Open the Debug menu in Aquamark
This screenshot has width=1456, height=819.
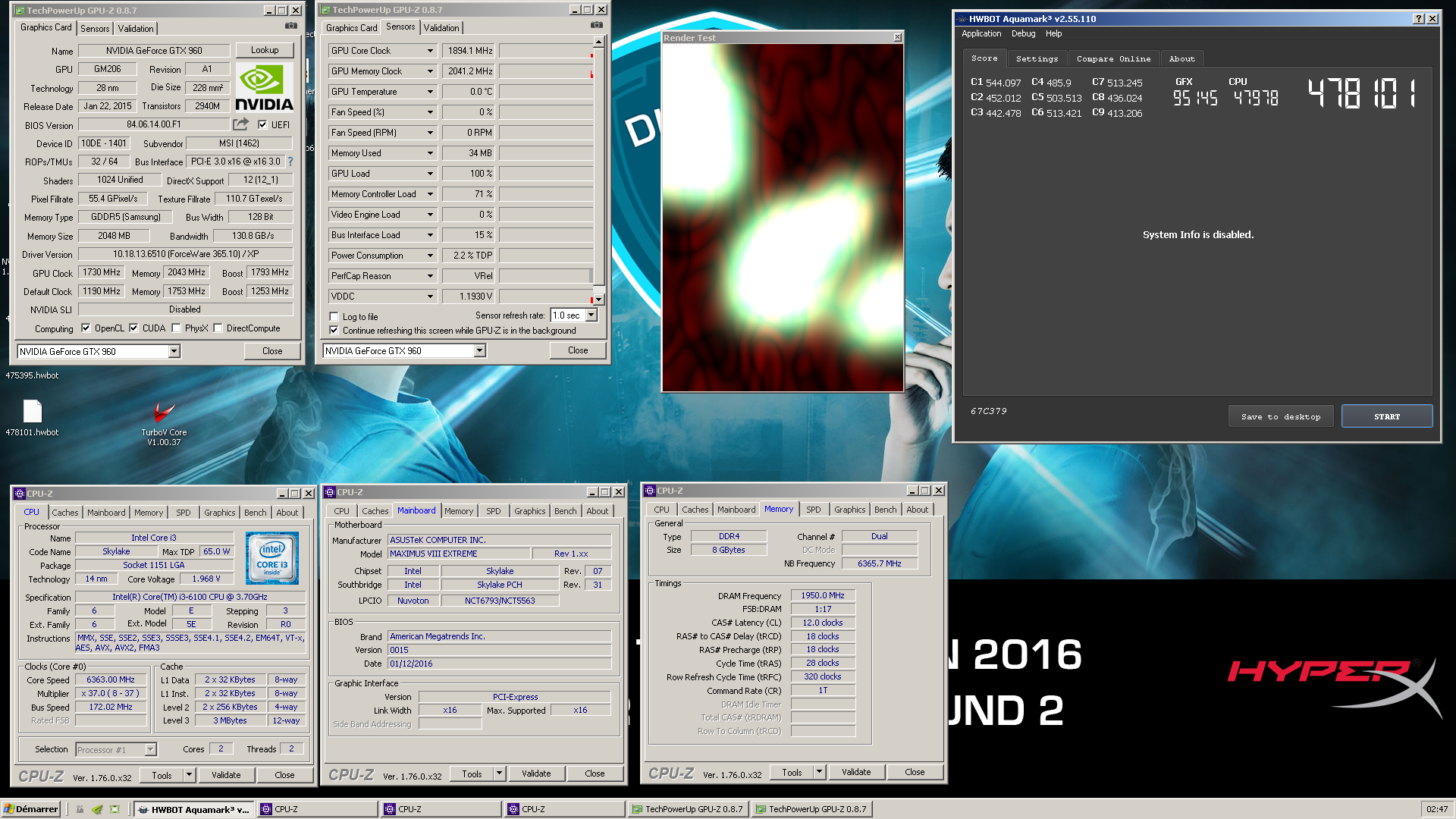tap(1023, 33)
